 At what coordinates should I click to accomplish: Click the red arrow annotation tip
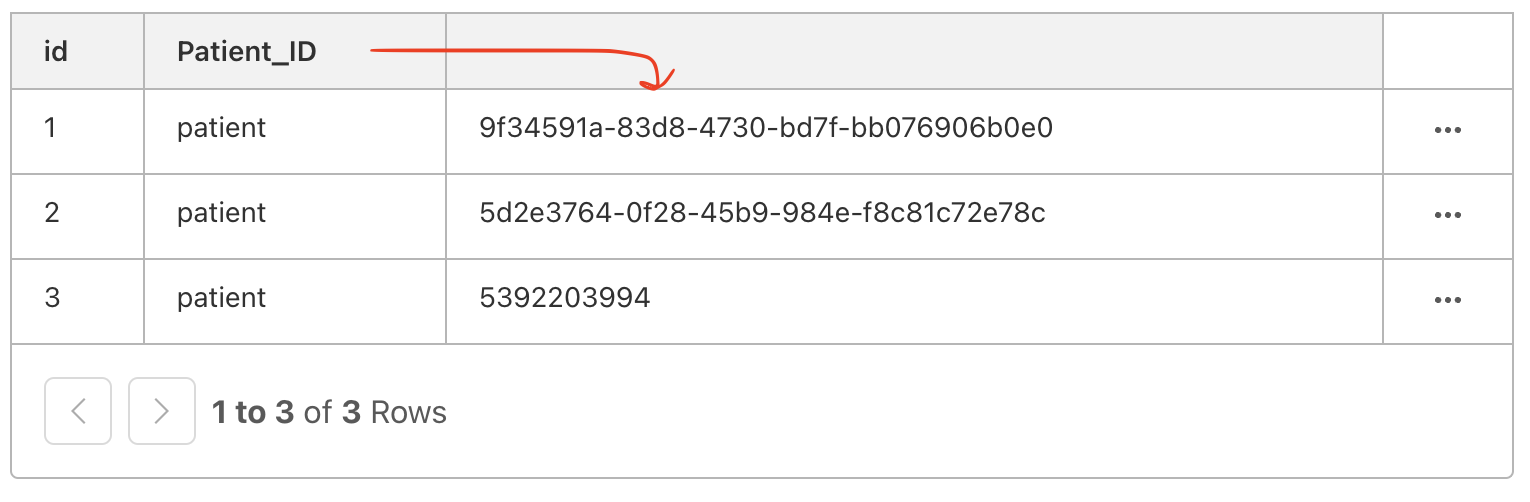[655, 86]
